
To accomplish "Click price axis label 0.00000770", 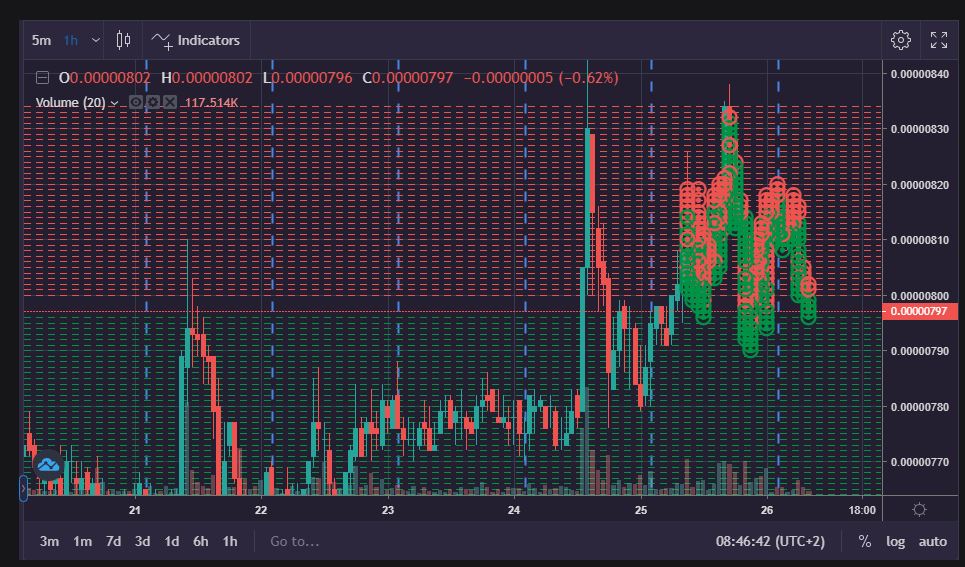I will tap(919, 462).
